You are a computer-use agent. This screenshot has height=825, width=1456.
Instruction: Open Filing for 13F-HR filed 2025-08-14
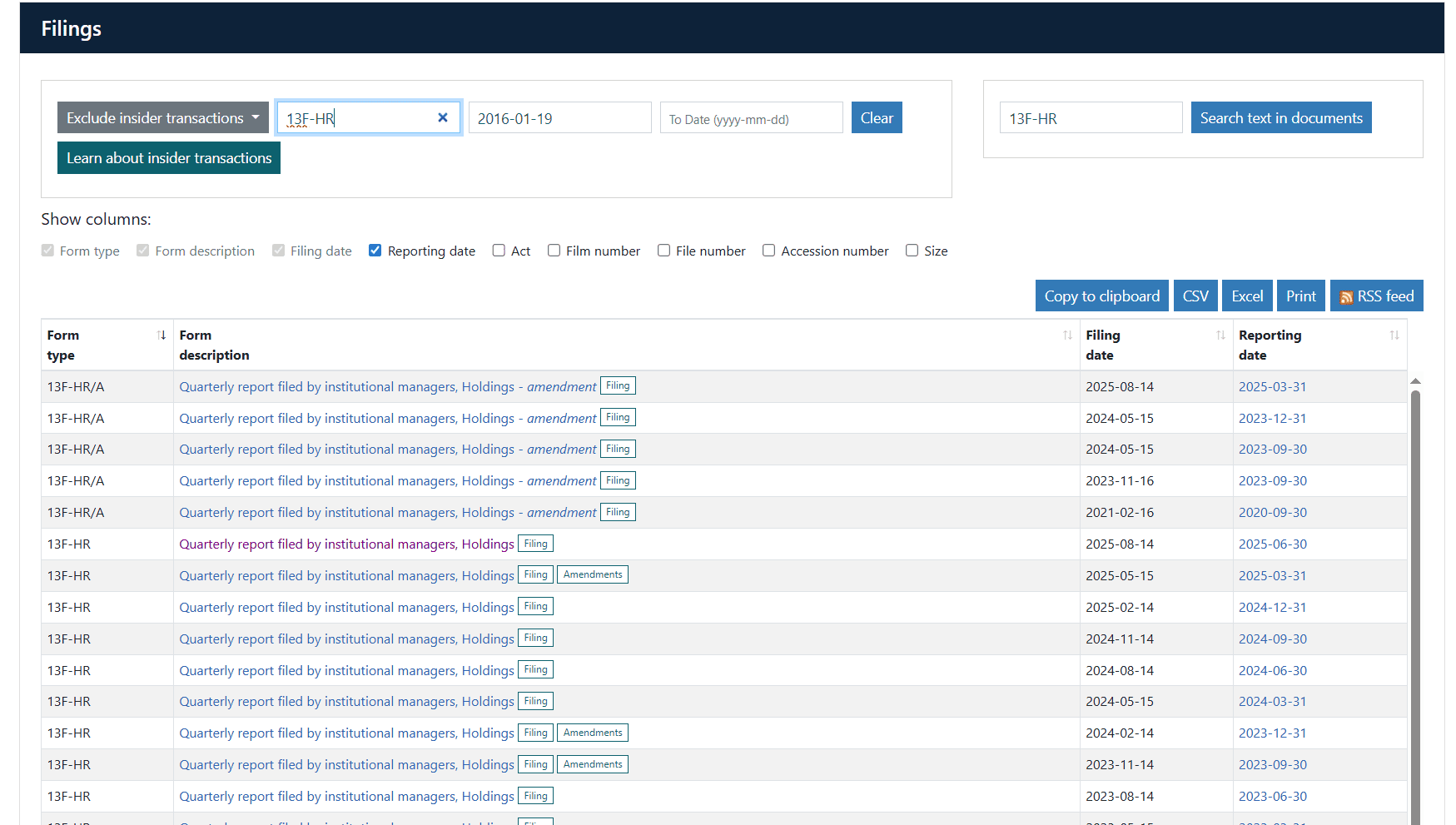[x=536, y=544]
